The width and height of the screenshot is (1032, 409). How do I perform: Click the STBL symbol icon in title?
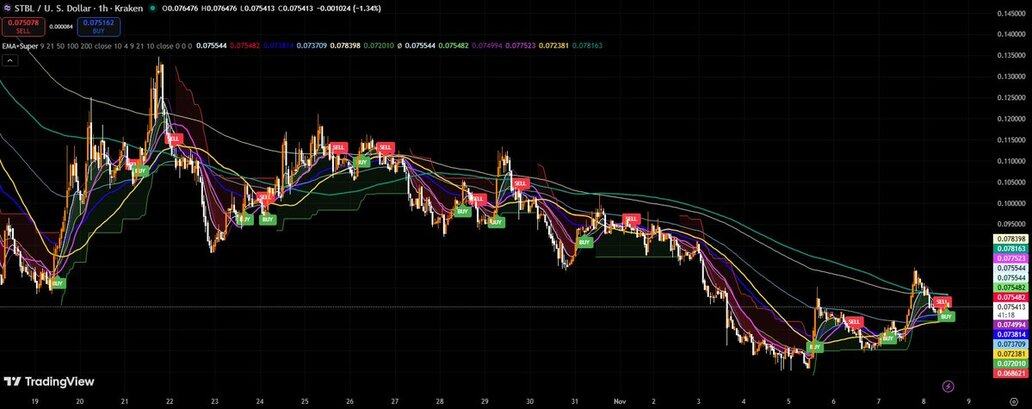(x=5, y=7)
